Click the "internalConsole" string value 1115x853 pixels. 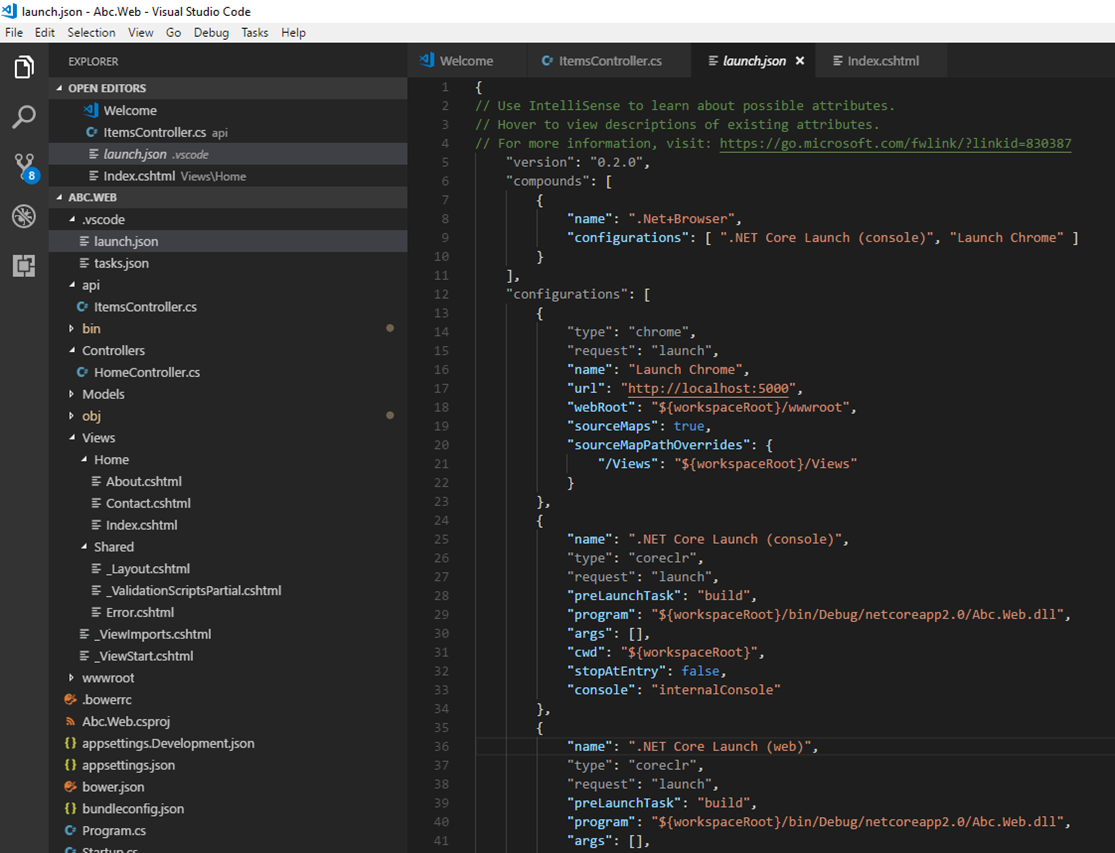click(716, 690)
